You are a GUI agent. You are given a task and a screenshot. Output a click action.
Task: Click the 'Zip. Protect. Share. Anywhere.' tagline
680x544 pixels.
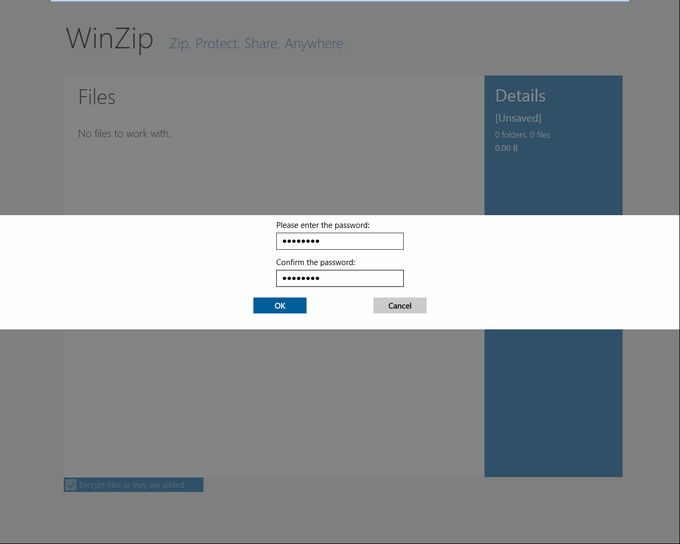tap(258, 43)
